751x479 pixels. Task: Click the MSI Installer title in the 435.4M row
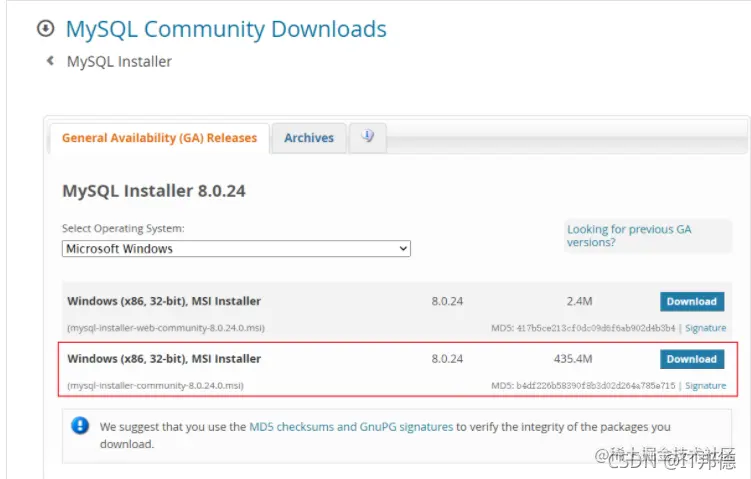point(164,359)
